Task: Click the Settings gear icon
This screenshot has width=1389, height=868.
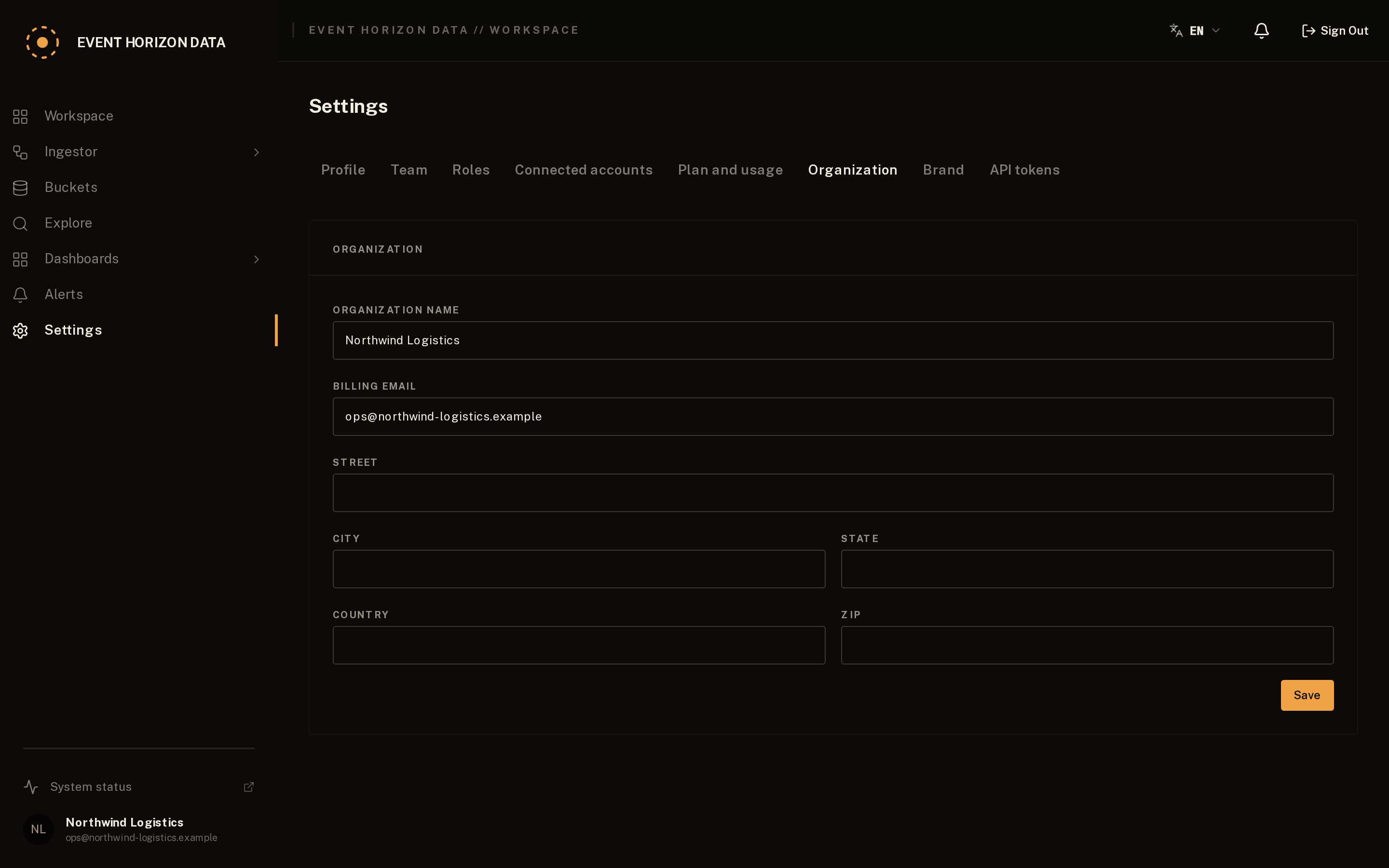Action: point(20,331)
